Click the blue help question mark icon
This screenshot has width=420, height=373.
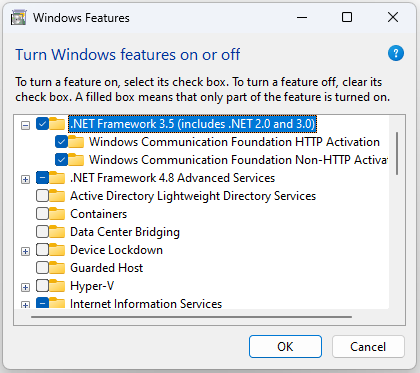(396, 53)
